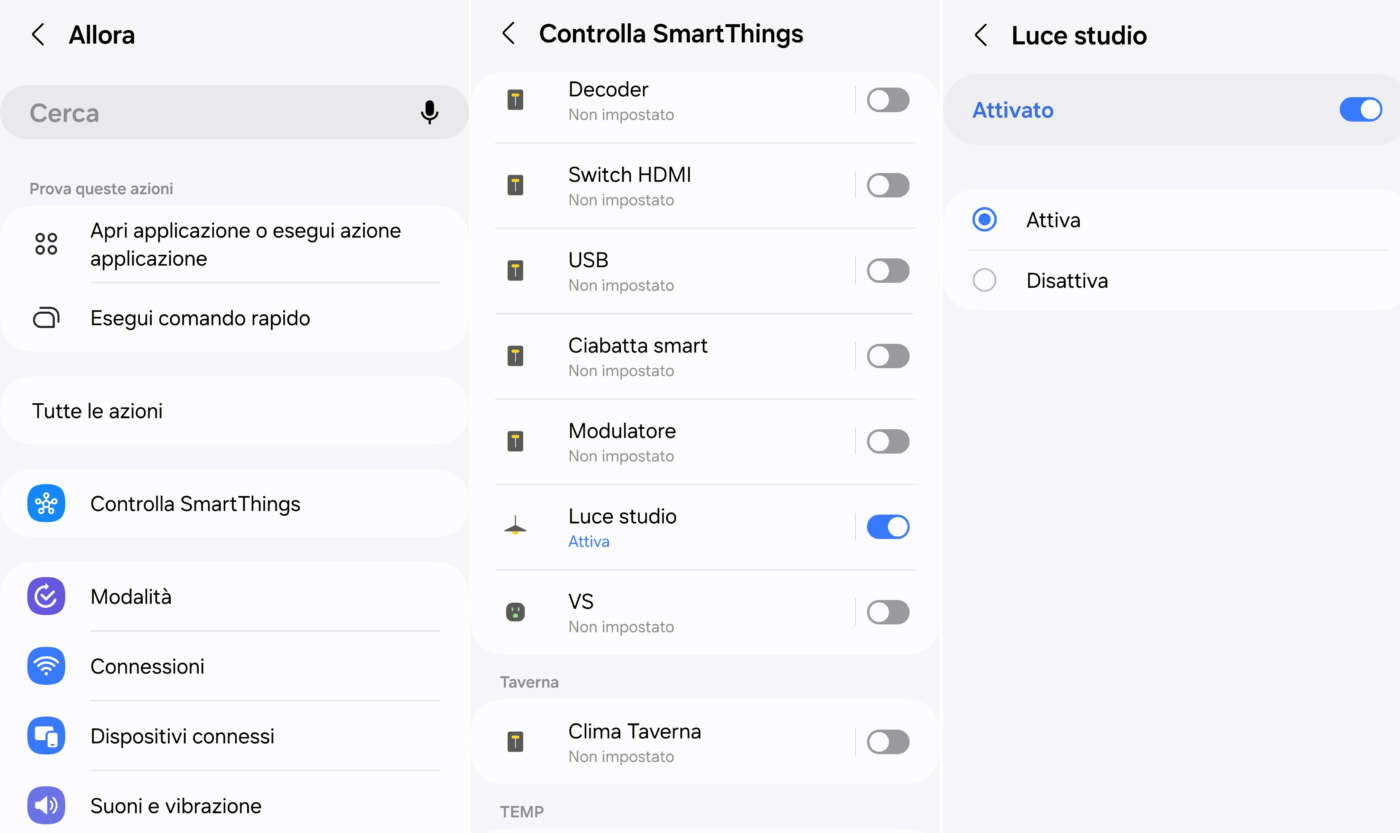Open Esegui comando rapido action
Viewport: 1400px width, 833px height.
coord(200,318)
